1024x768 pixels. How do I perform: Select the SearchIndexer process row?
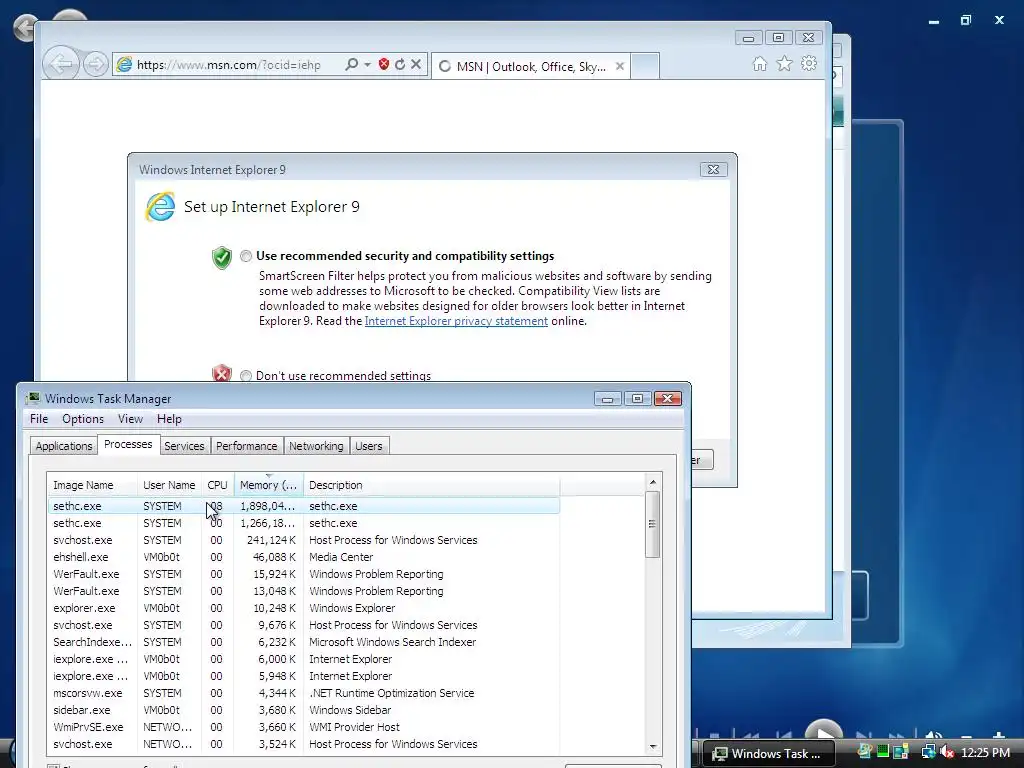pyautogui.click(x=304, y=642)
